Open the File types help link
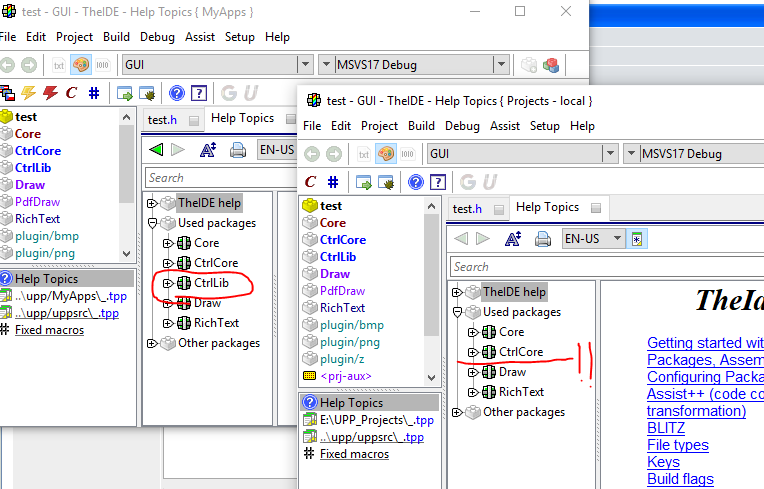 (x=677, y=445)
